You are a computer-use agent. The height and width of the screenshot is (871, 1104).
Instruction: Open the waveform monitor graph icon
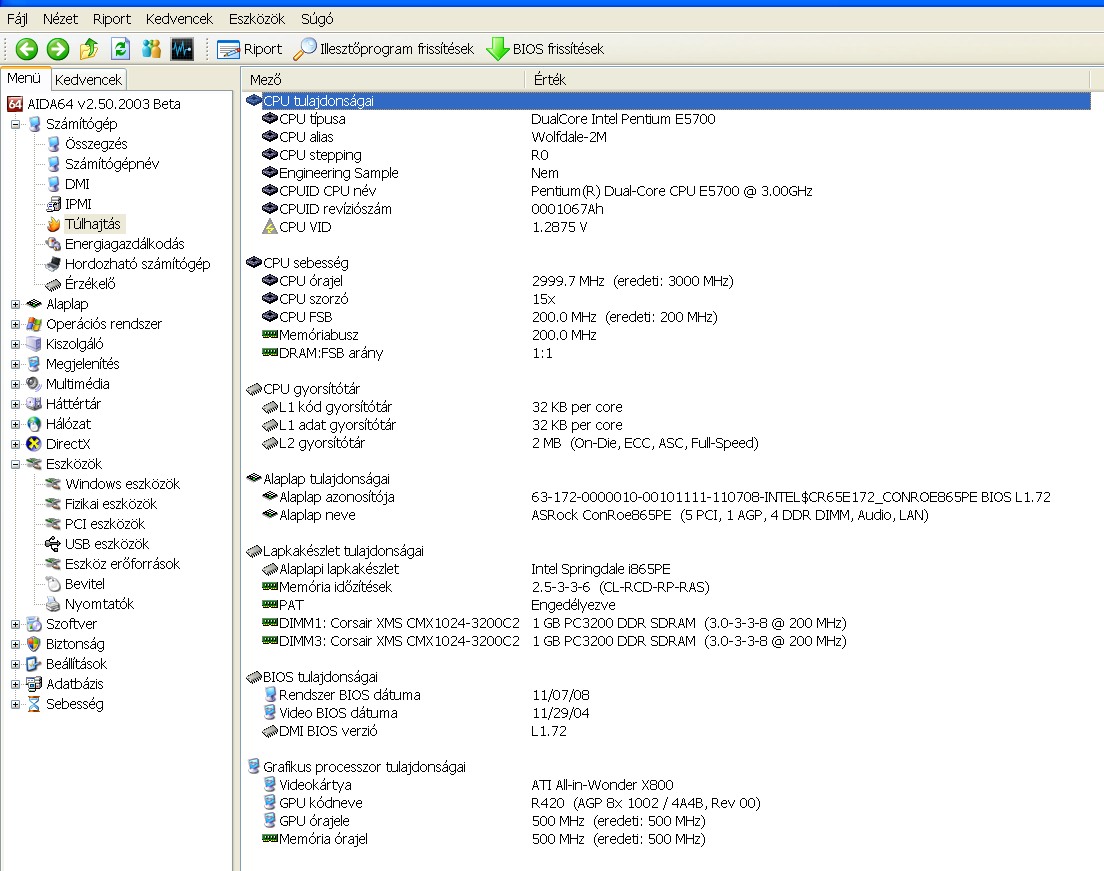[182, 49]
